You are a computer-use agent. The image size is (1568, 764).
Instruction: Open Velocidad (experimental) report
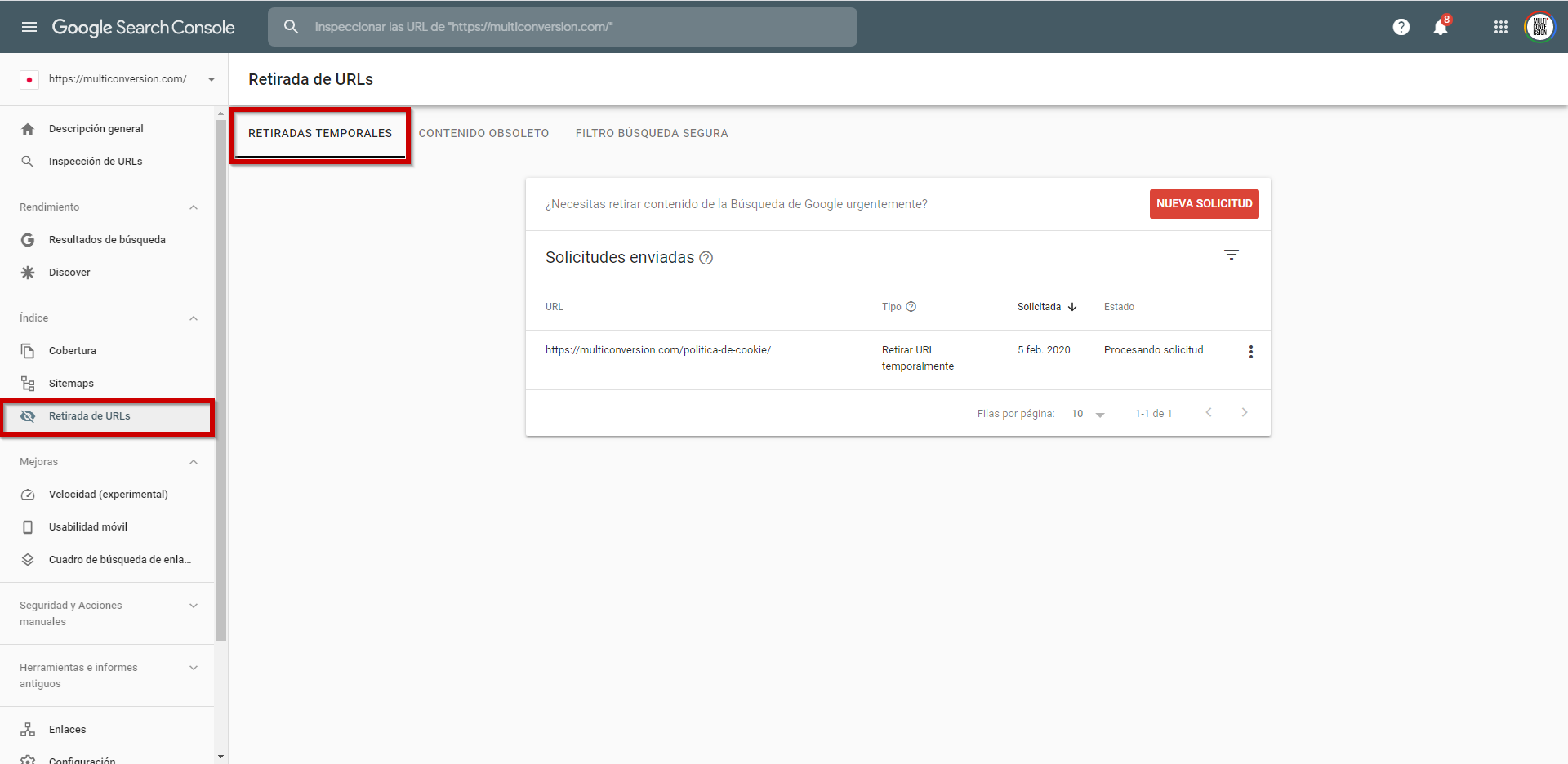click(x=107, y=495)
